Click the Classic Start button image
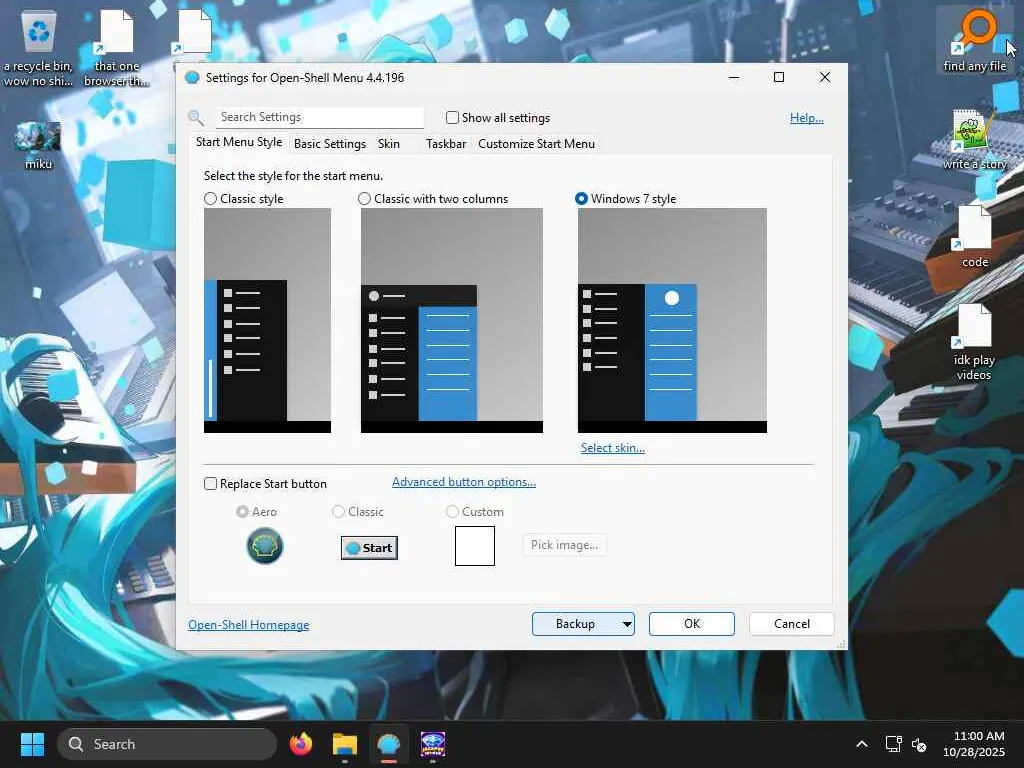1024x768 pixels. tap(369, 548)
